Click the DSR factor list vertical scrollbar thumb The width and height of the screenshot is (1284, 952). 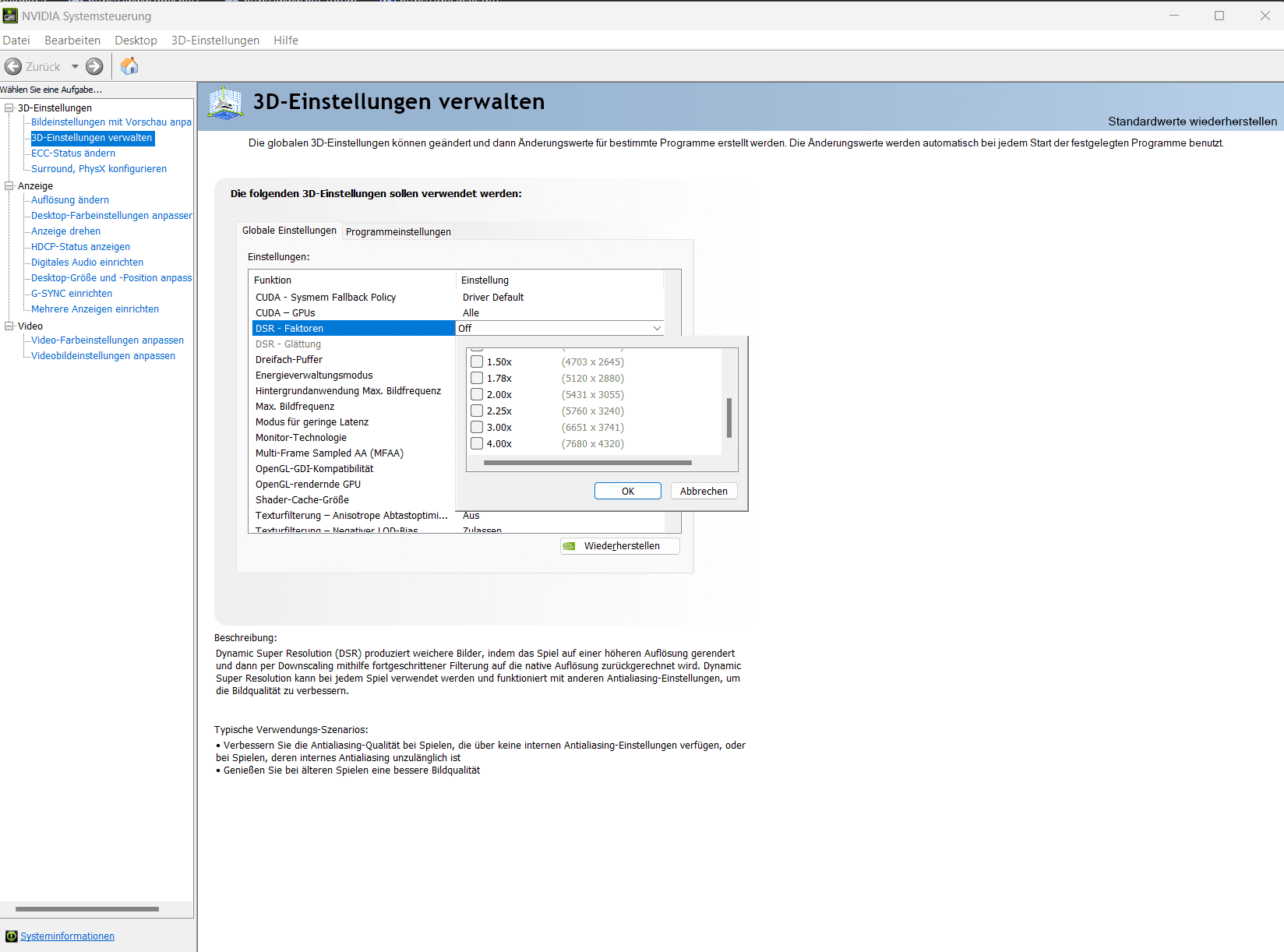(x=729, y=418)
